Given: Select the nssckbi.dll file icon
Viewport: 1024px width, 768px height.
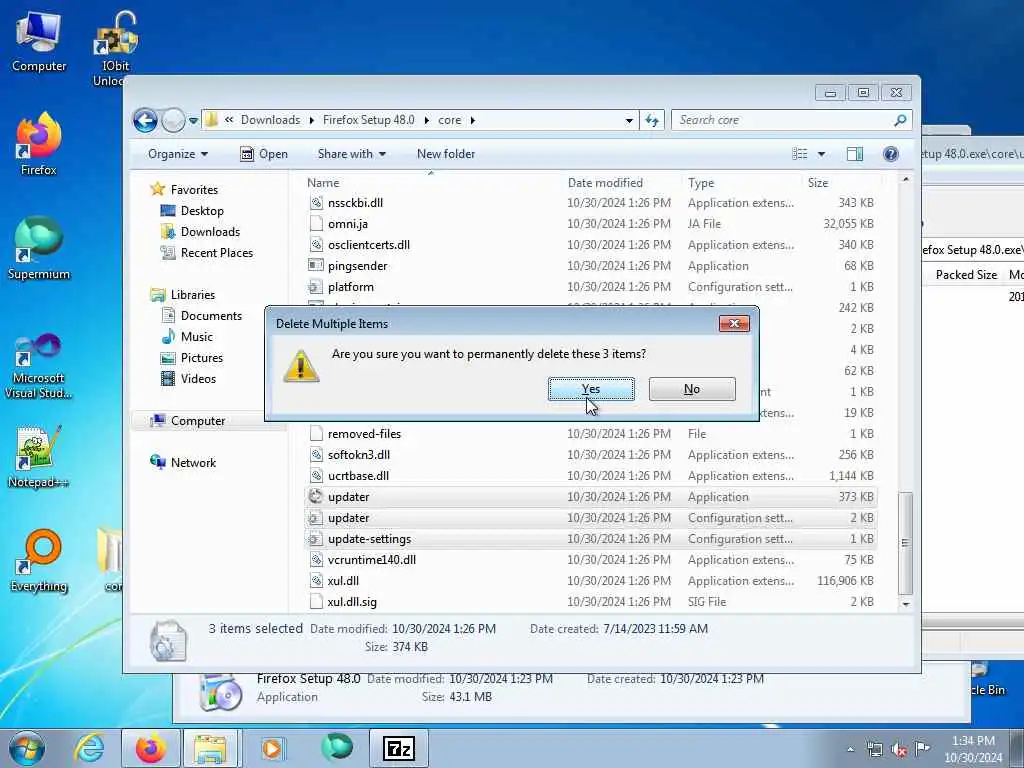Looking at the screenshot, I should [x=316, y=203].
